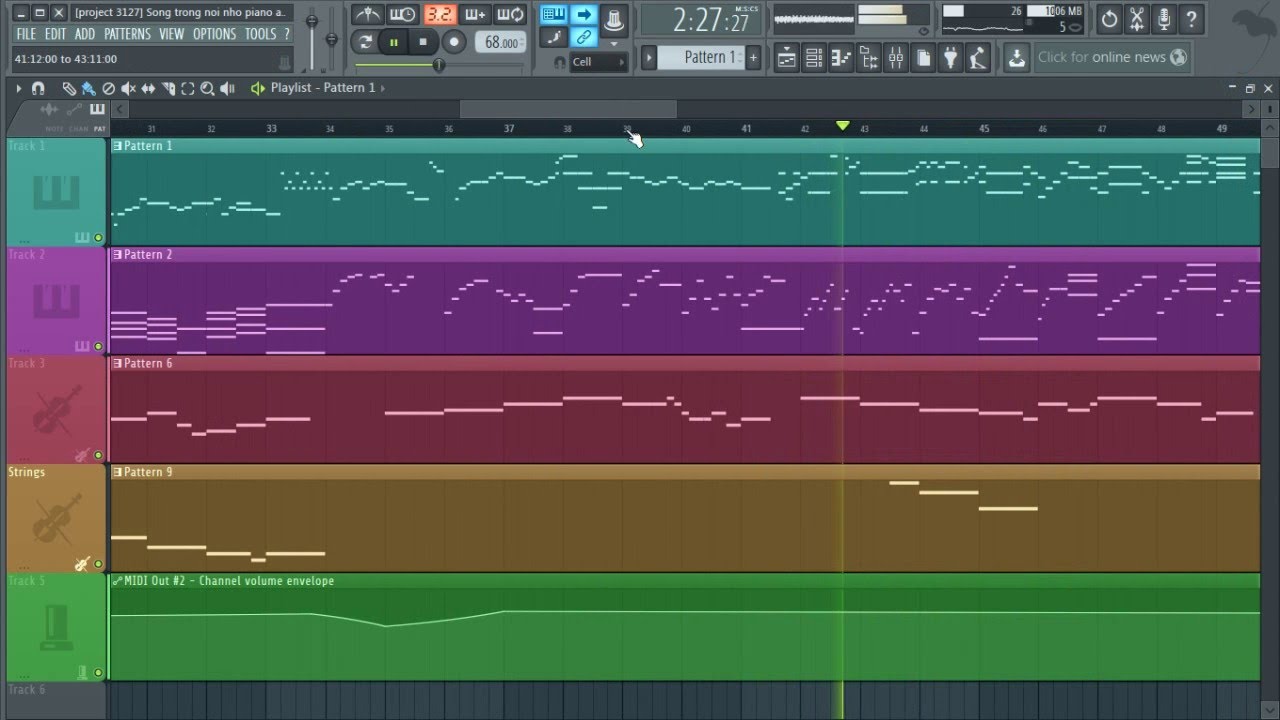Add new pattern with plus button
The image size is (1280, 720).
click(753, 57)
